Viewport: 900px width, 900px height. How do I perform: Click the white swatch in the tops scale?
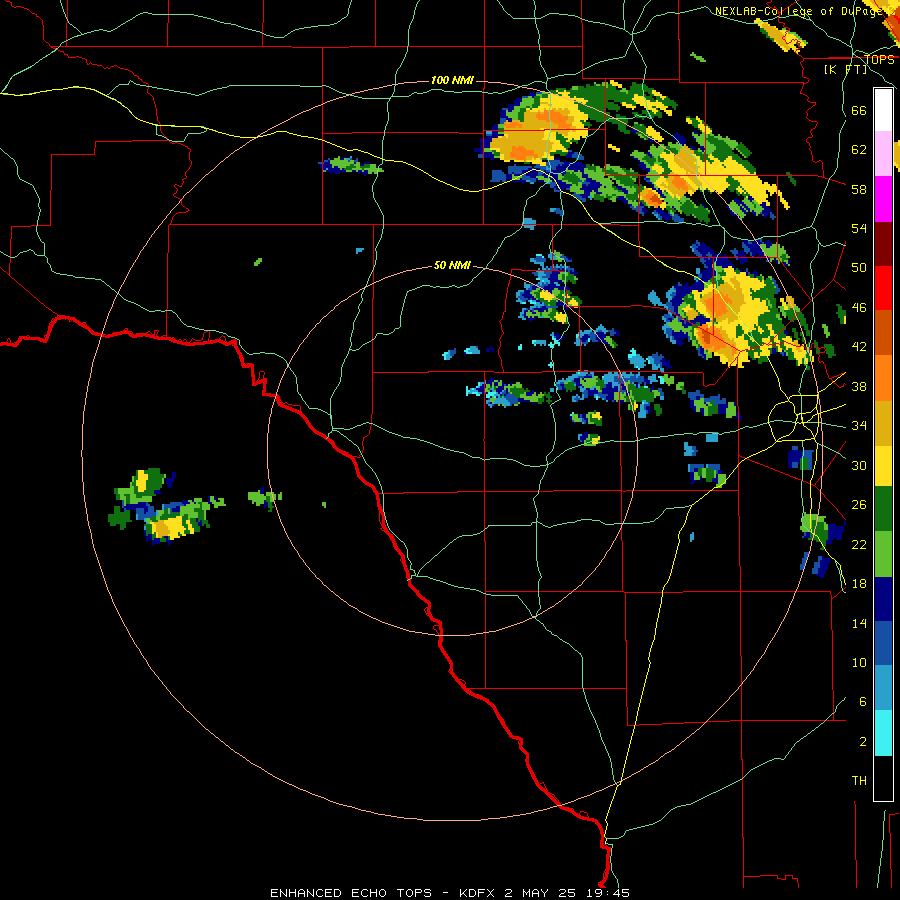pos(883,110)
